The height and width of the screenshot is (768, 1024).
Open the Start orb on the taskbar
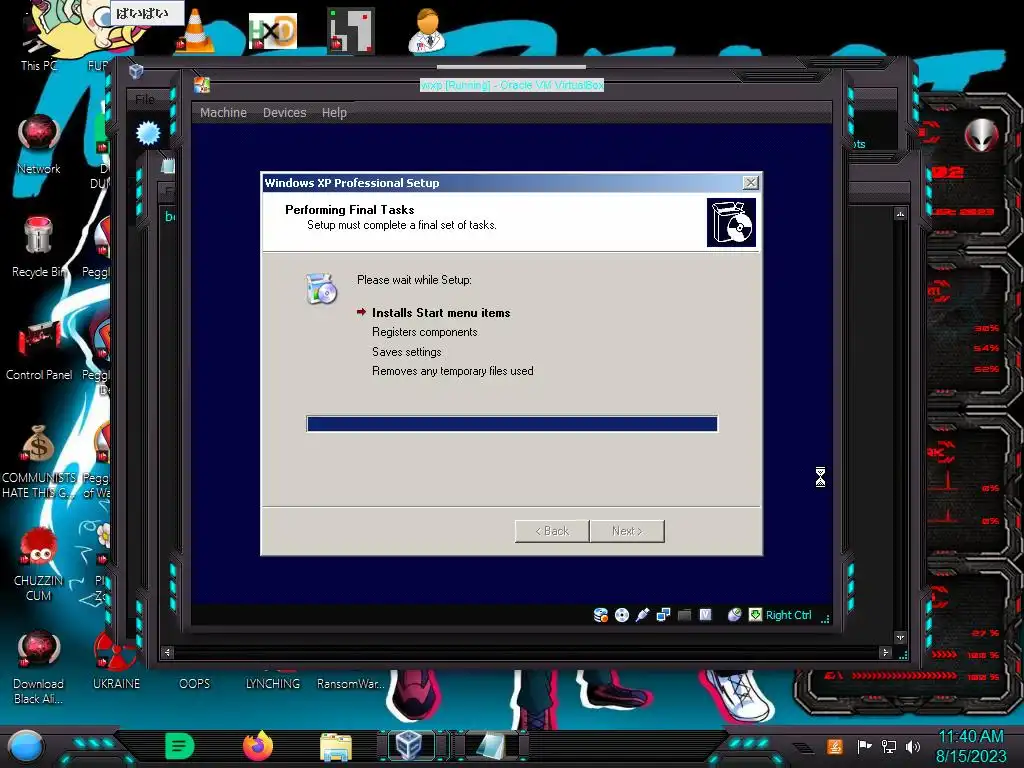tap(26, 747)
